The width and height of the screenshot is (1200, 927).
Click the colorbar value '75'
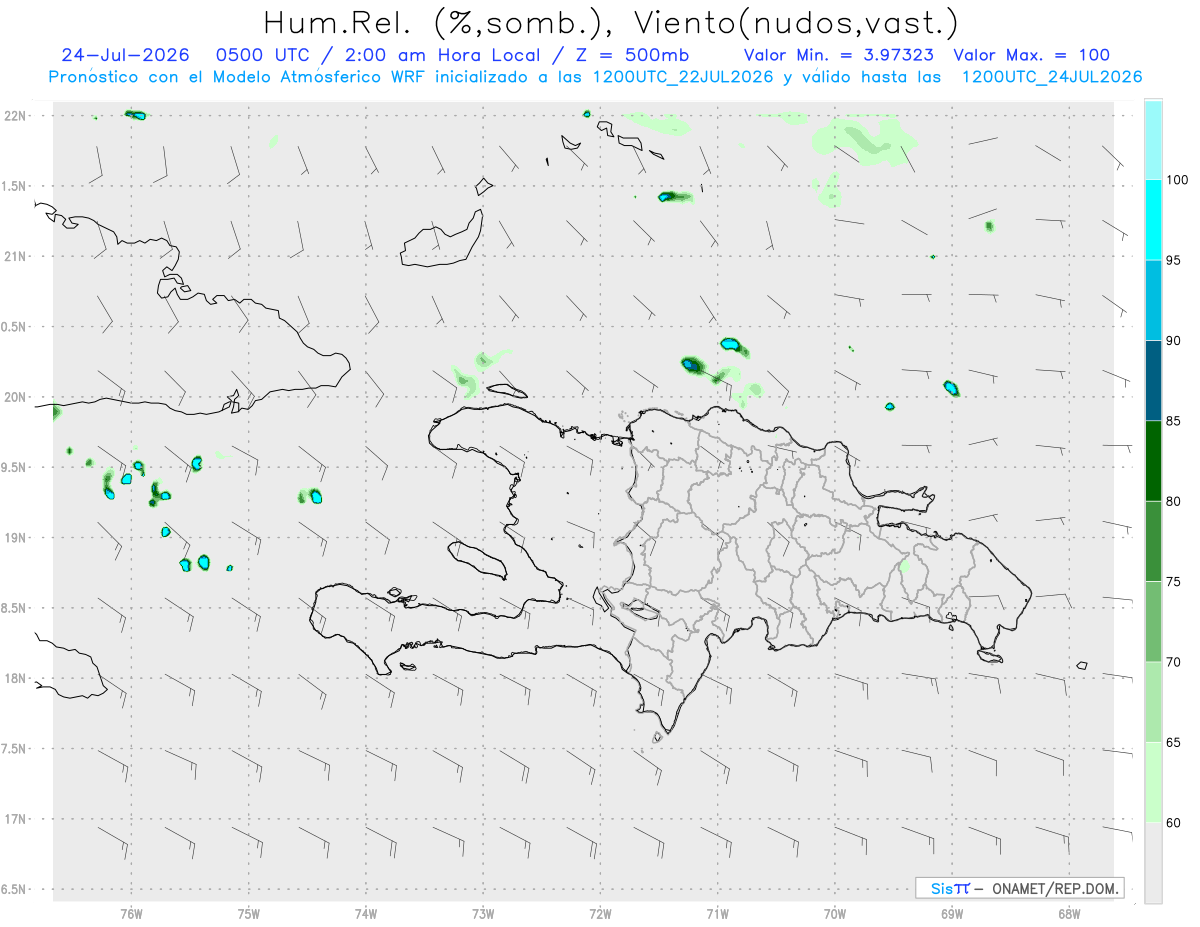(1174, 582)
